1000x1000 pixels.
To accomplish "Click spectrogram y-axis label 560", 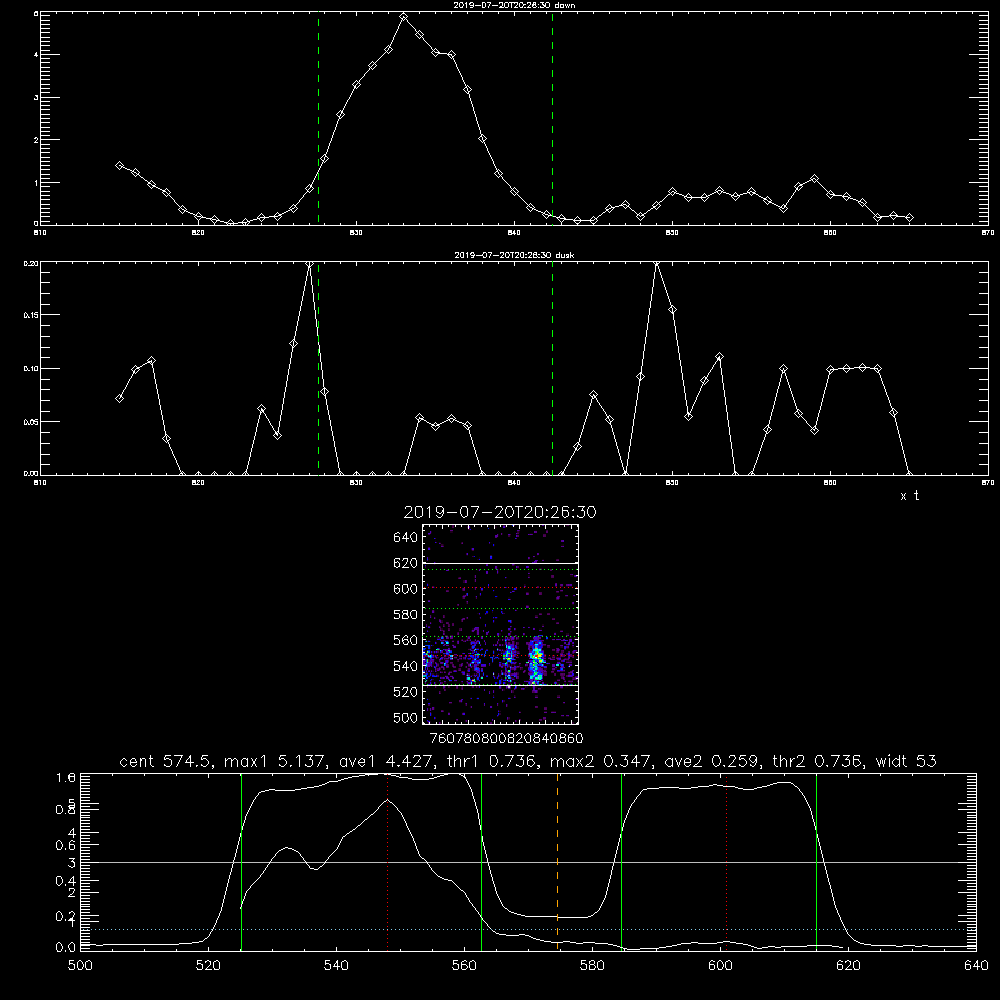I will point(406,640).
